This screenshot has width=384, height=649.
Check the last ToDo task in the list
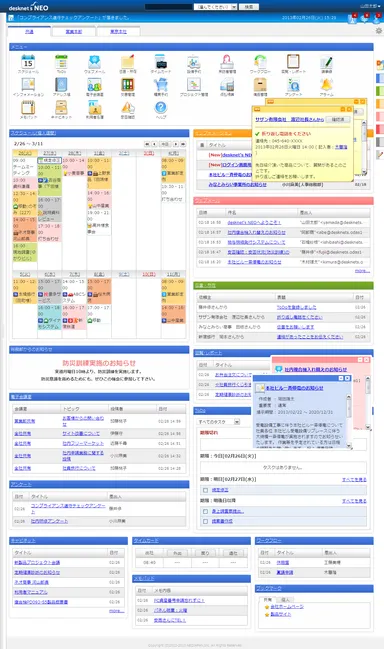206,522
